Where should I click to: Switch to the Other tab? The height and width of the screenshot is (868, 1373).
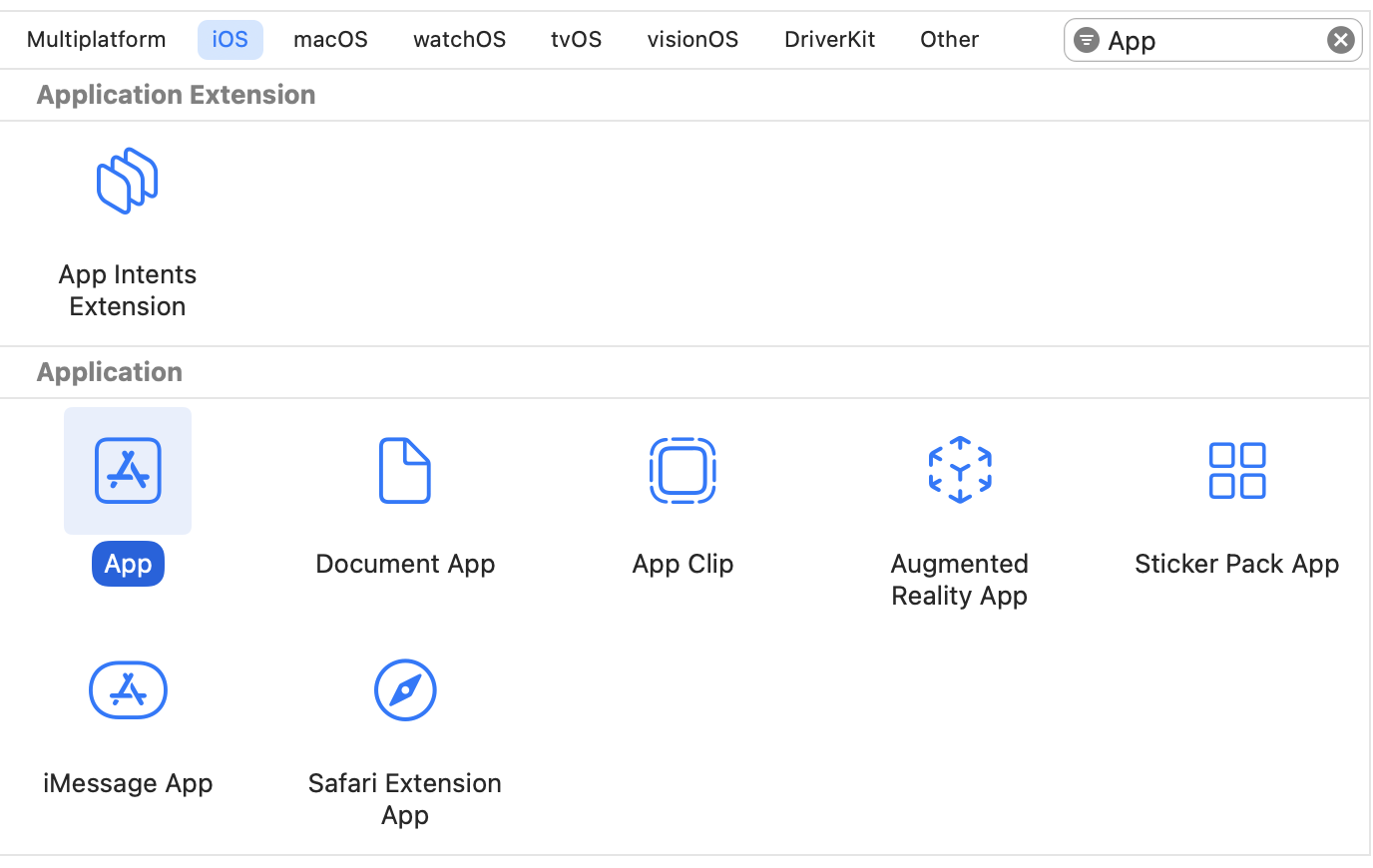[950, 40]
